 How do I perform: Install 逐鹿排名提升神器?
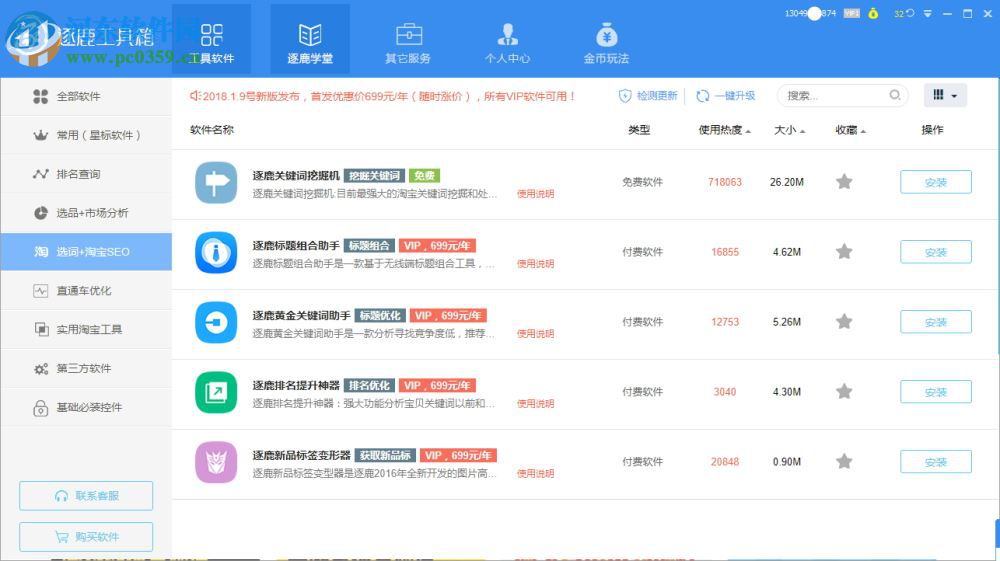click(x=936, y=392)
